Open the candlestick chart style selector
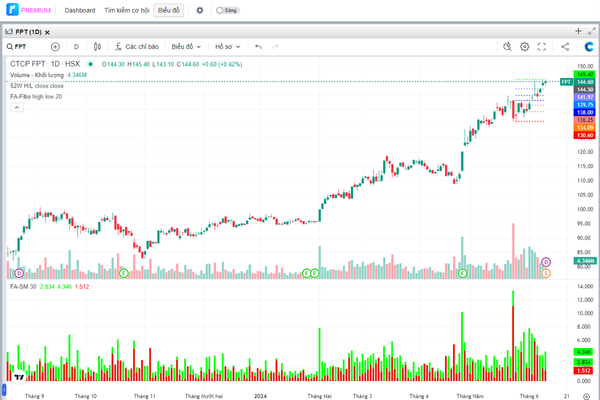This screenshot has height=400, width=600. pos(97,47)
